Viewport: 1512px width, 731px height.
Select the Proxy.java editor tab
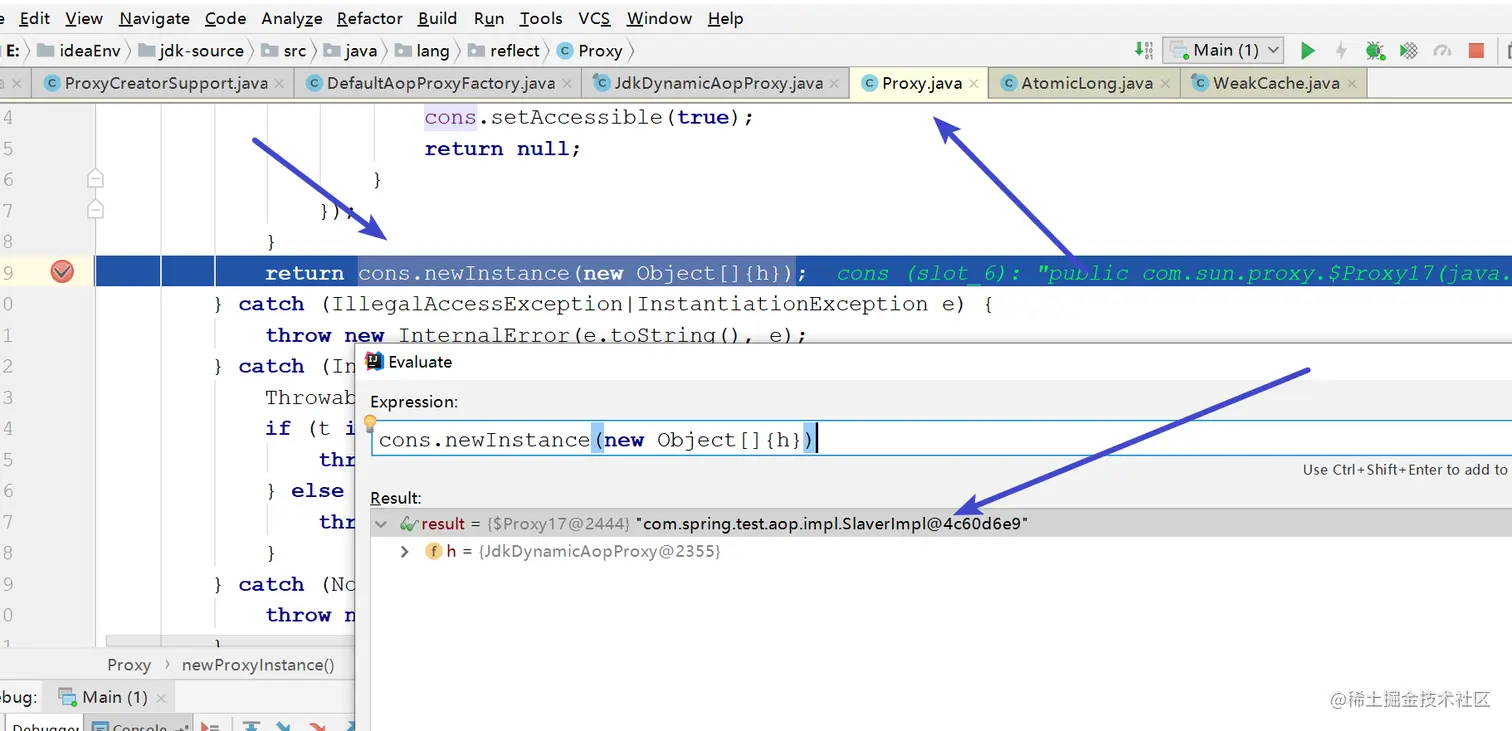[x=920, y=84]
